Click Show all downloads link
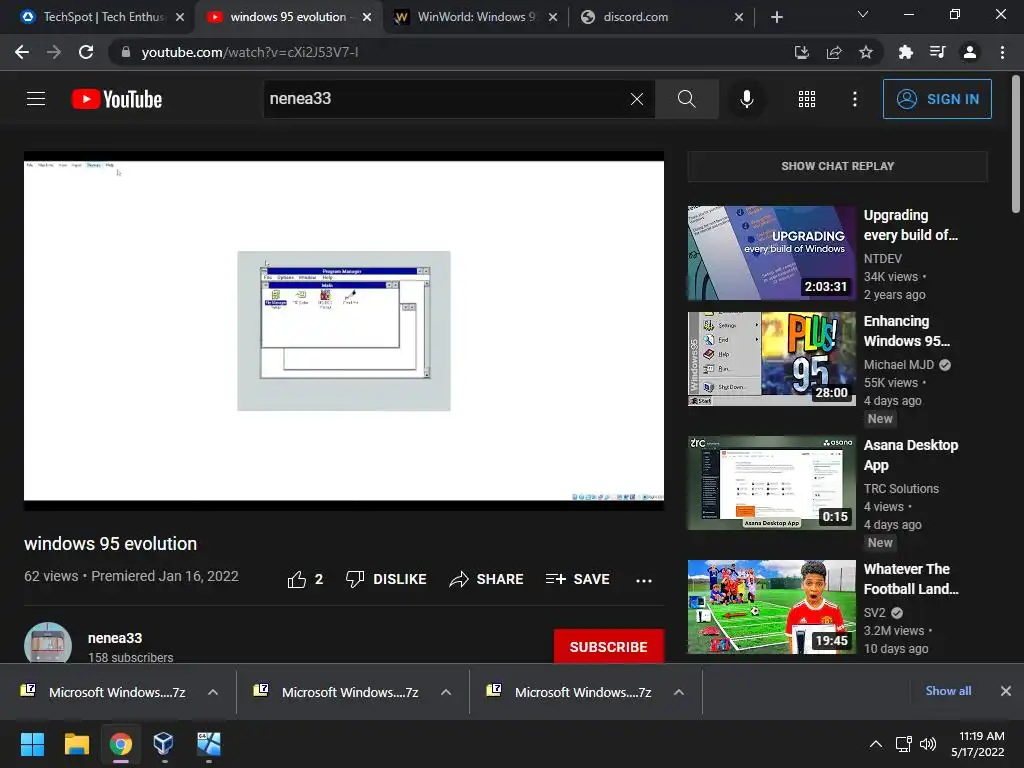This screenshot has height=768, width=1024. coord(948,691)
